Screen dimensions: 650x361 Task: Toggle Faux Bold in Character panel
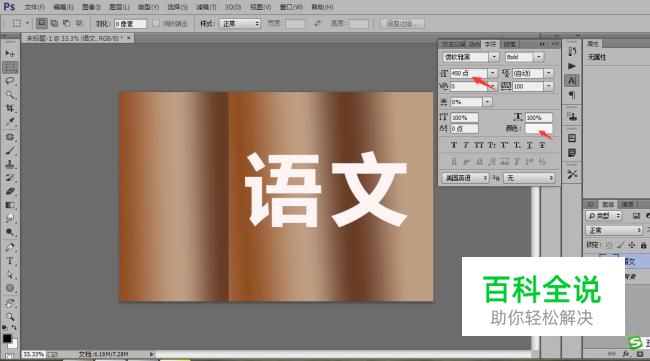click(x=454, y=145)
